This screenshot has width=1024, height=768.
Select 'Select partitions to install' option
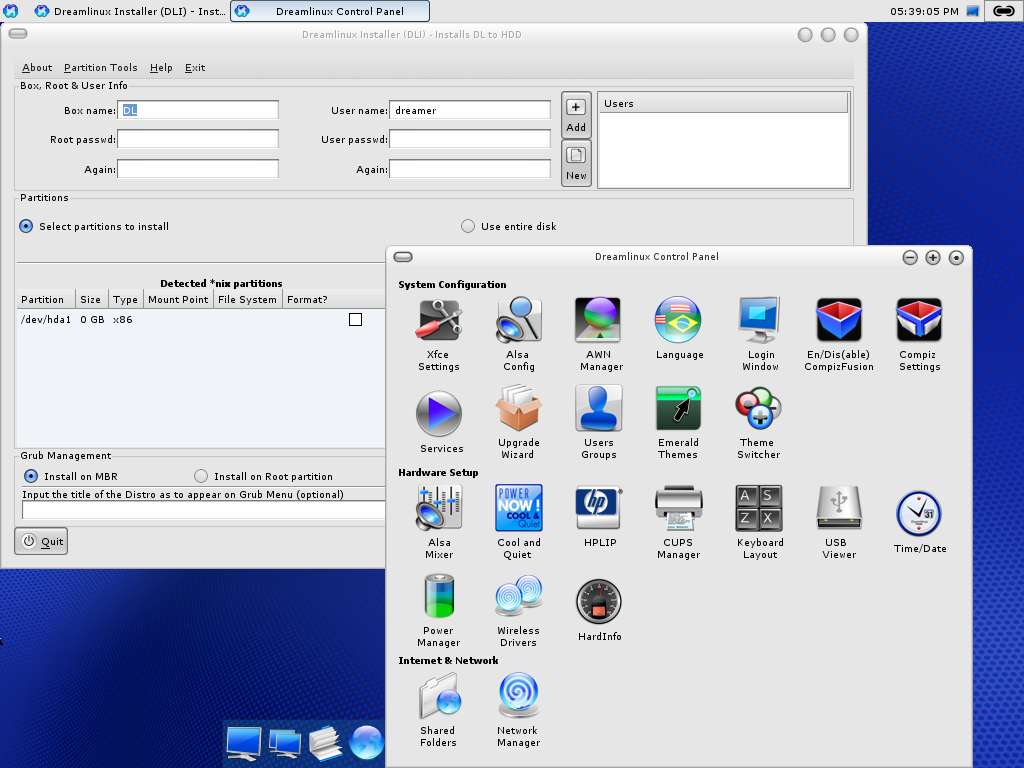click(x=26, y=226)
